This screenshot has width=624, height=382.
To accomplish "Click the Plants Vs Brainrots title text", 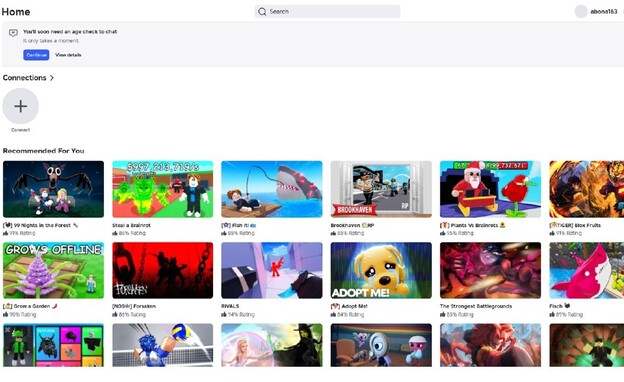I will 472,225.
